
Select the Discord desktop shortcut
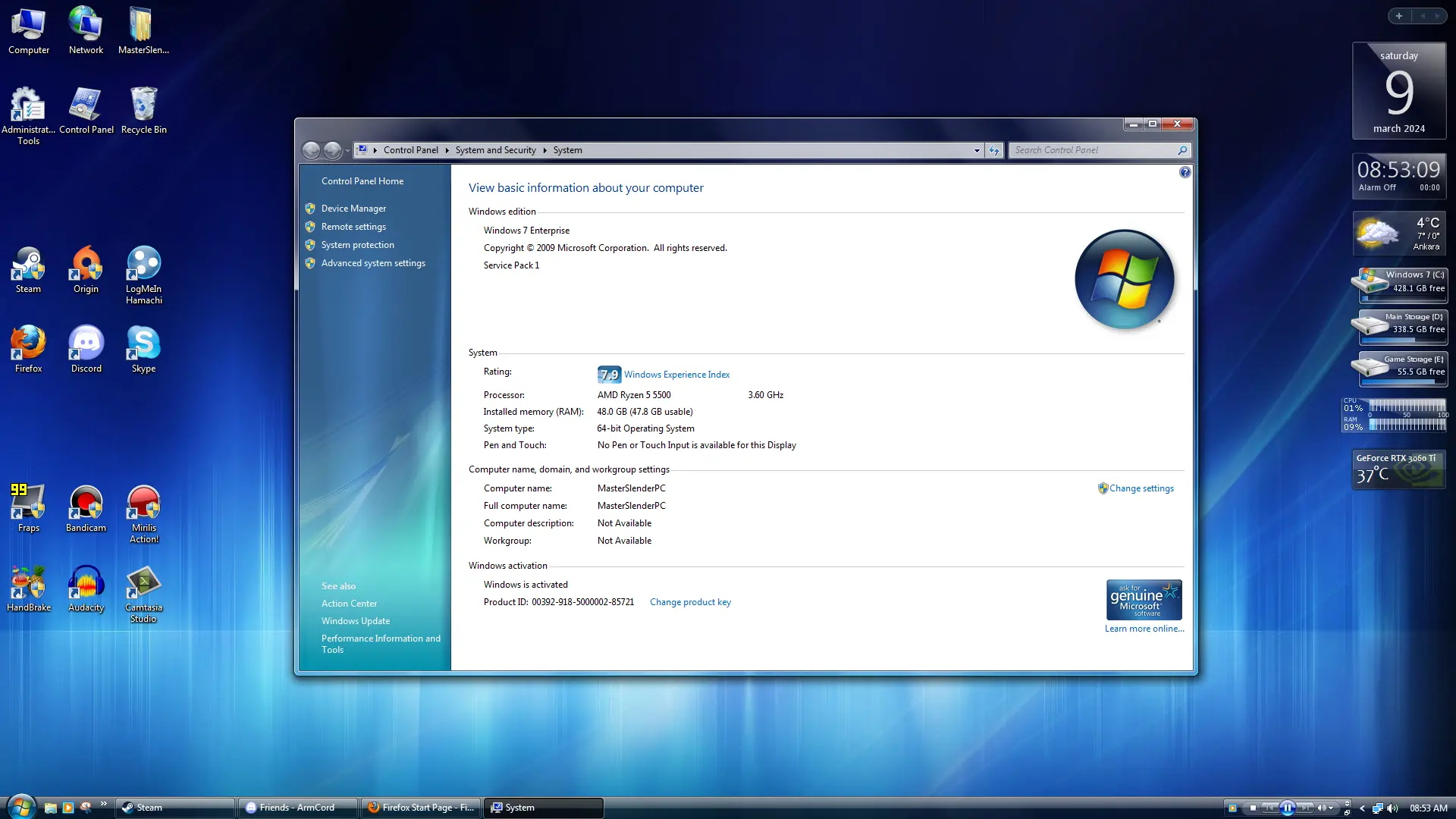pyautogui.click(x=86, y=350)
